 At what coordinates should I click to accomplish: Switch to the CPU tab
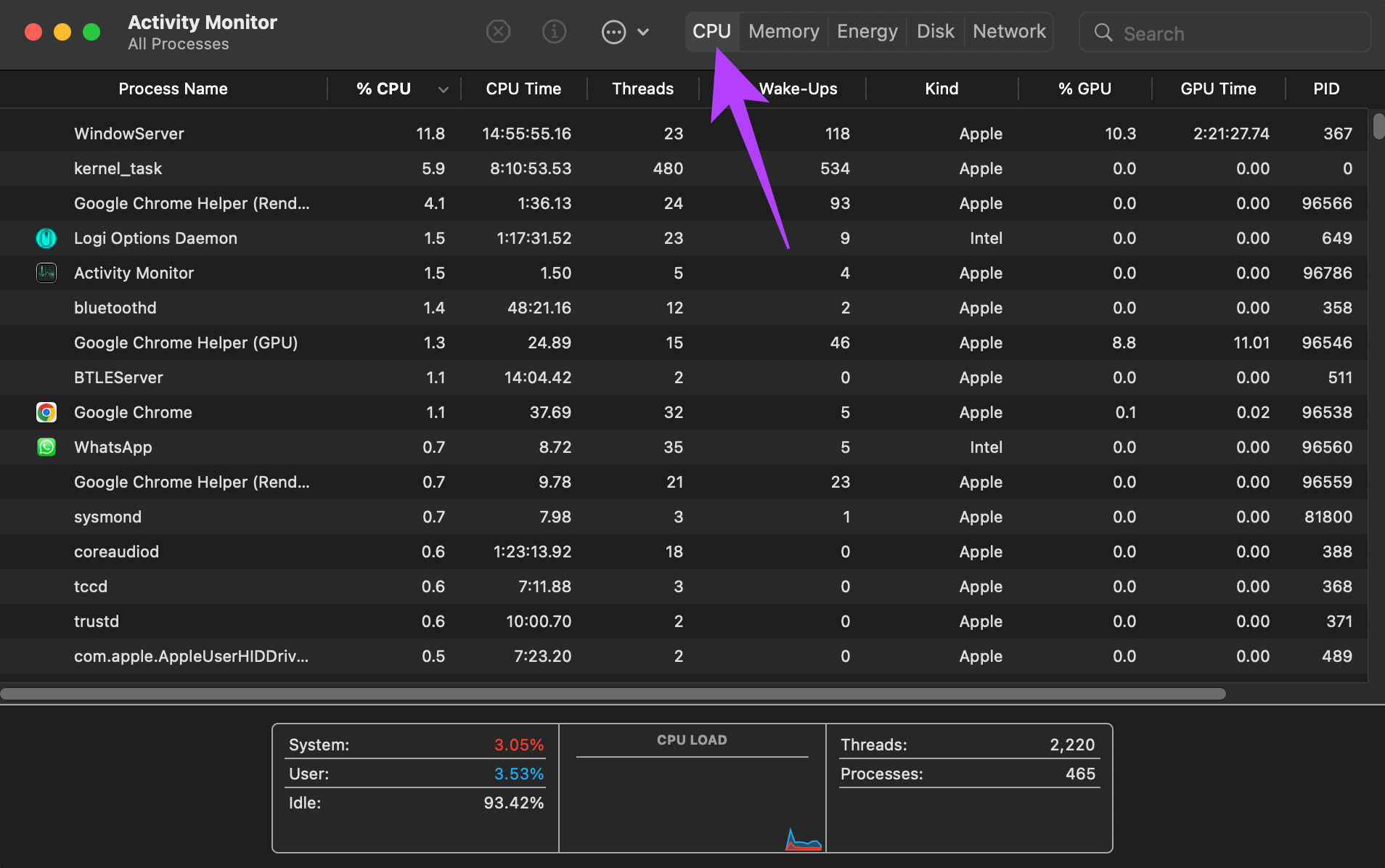point(711,32)
